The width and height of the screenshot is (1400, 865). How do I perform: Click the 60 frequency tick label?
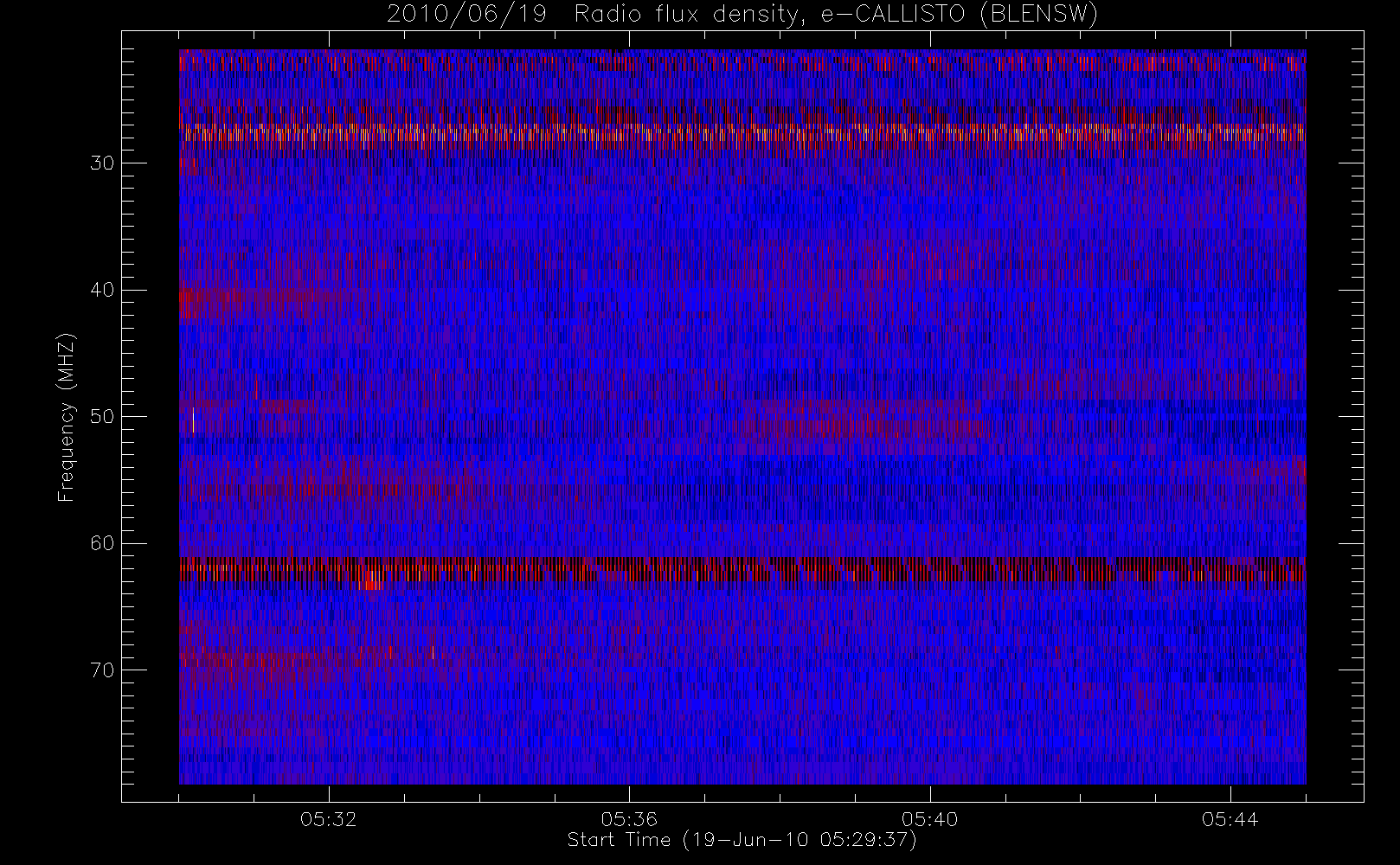(x=102, y=543)
